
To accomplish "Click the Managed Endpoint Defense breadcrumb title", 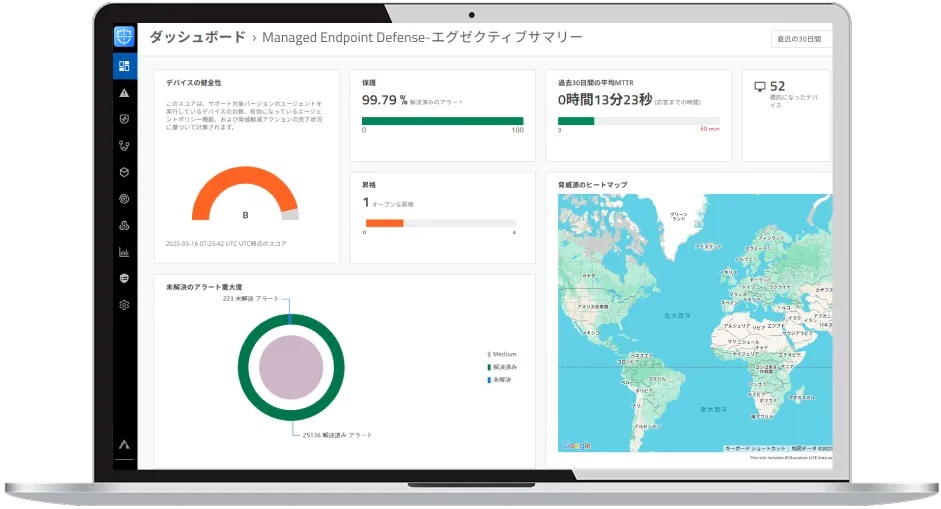I will [422, 37].
